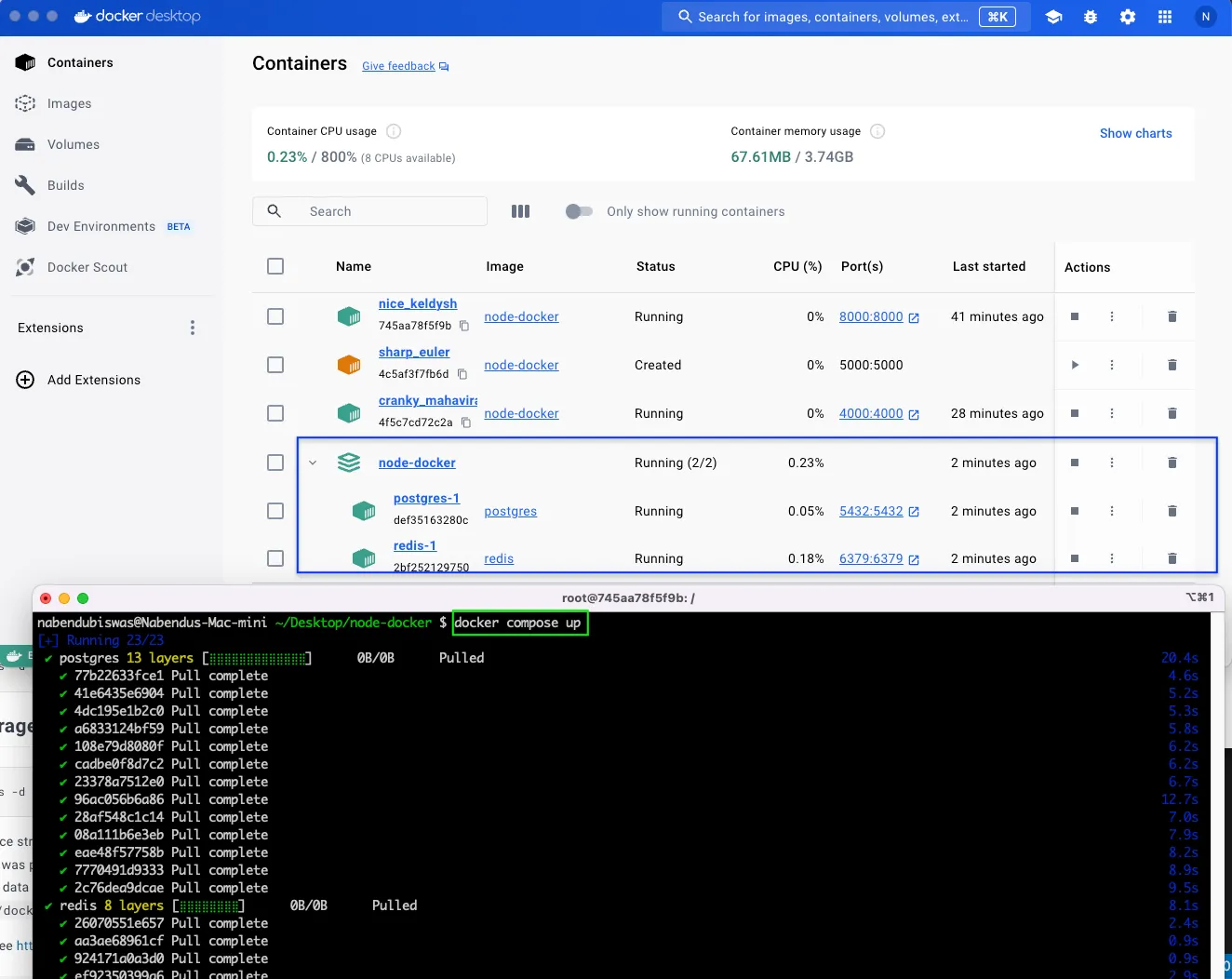Viewport: 1232px width, 979px height.
Task: Open the user account avatar N
Action: (x=1206, y=17)
